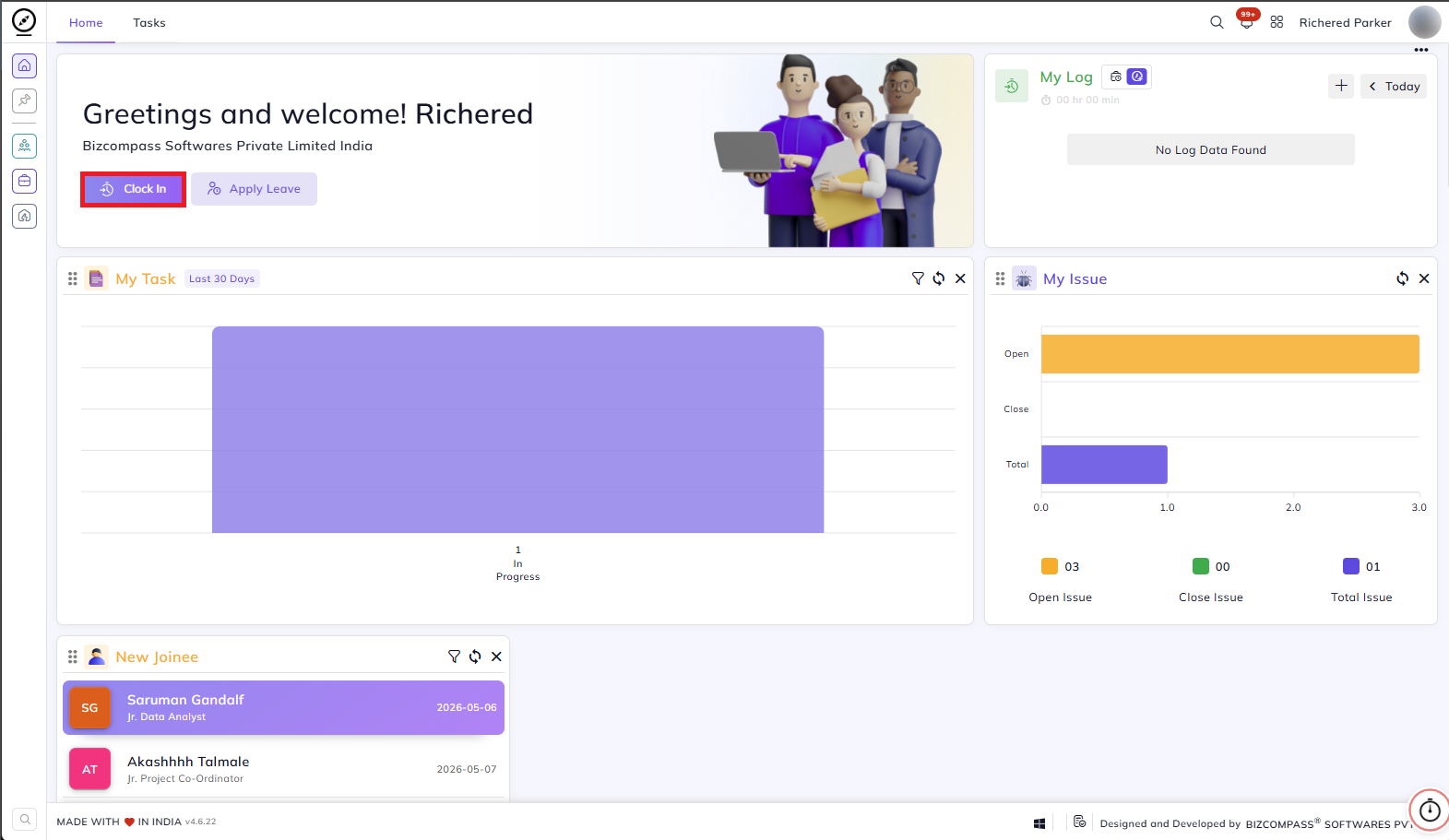Toggle the calendar view in My Log
The height and width of the screenshot is (840, 1449).
[x=1116, y=77]
